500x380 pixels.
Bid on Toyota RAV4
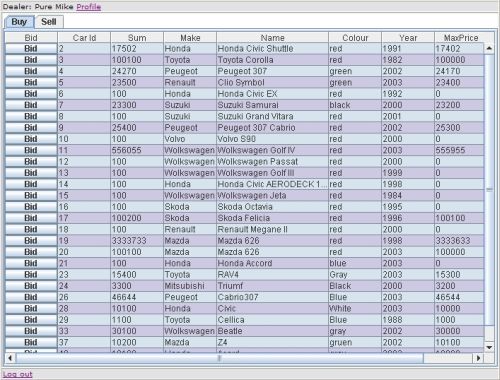(x=31, y=275)
